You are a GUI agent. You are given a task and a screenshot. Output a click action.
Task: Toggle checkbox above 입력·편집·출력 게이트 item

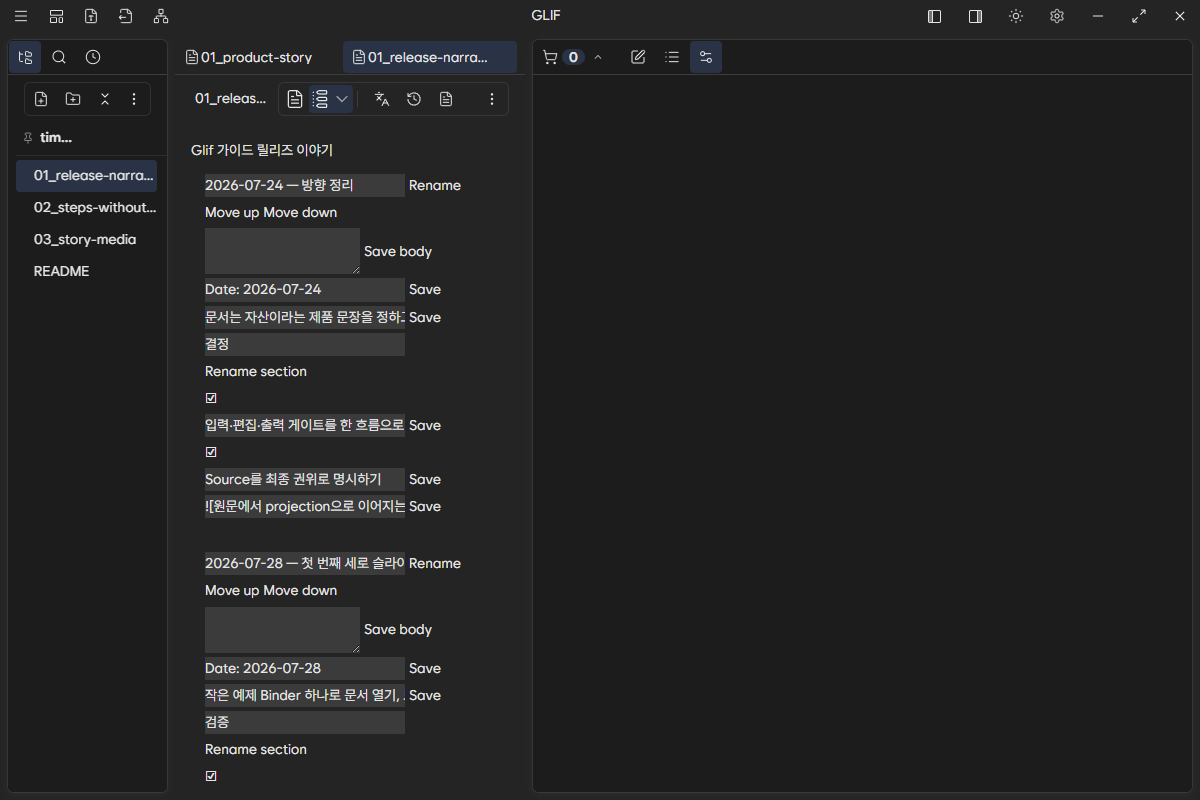coord(211,398)
